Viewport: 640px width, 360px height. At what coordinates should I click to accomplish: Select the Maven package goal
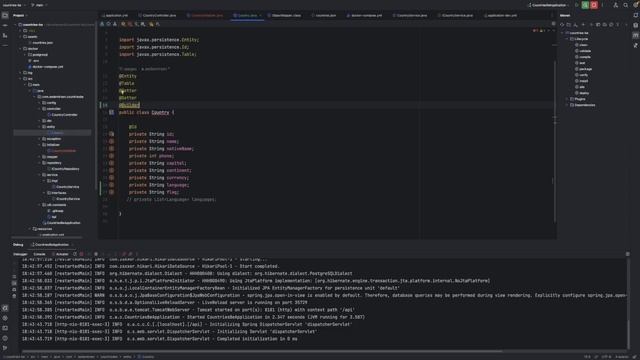point(584,69)
